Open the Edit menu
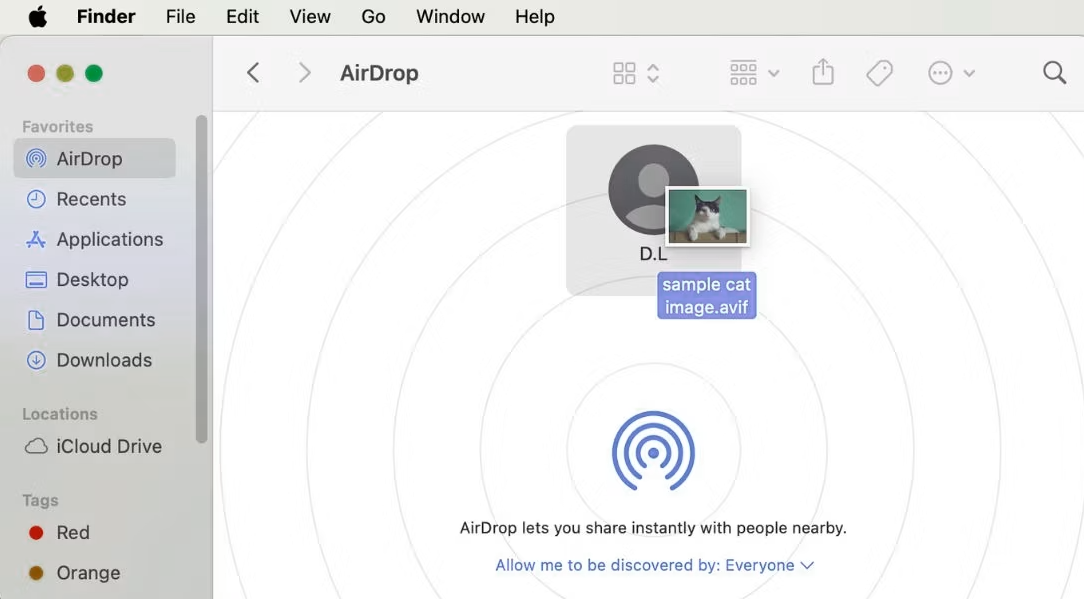This screenshot has width=1084, height=599. coord(242,17)
